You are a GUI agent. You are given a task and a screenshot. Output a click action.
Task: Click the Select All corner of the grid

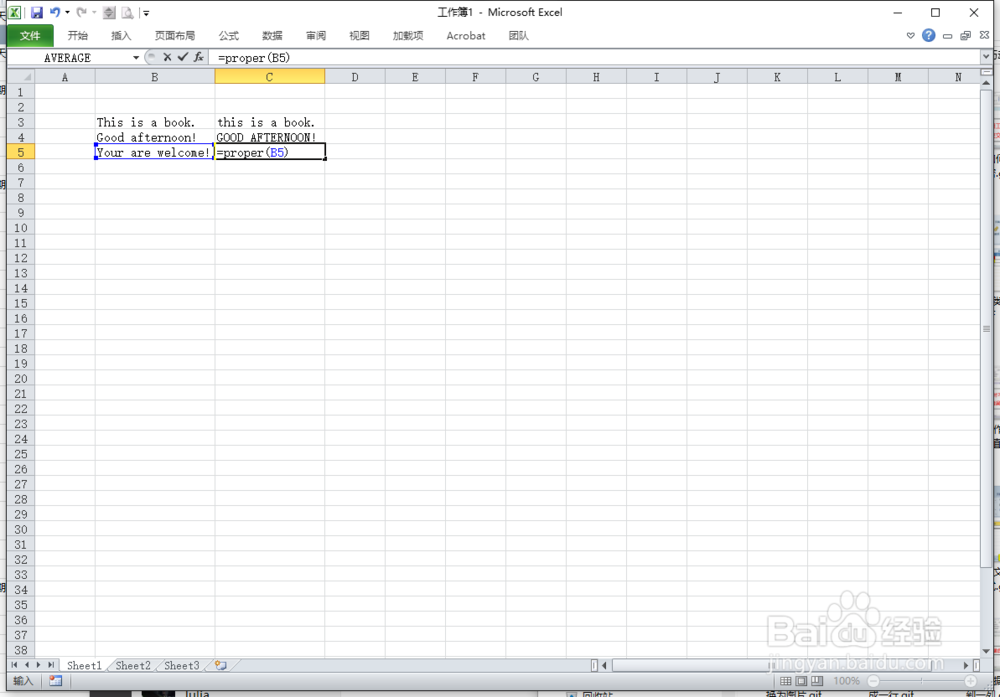(x=20, y=77)
